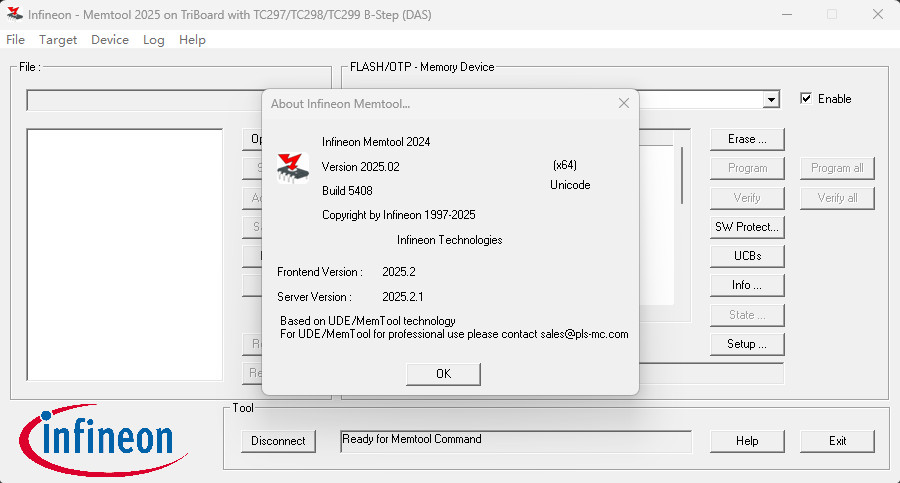
Task: Open the Log menu
Action: (x=153, y=40)
